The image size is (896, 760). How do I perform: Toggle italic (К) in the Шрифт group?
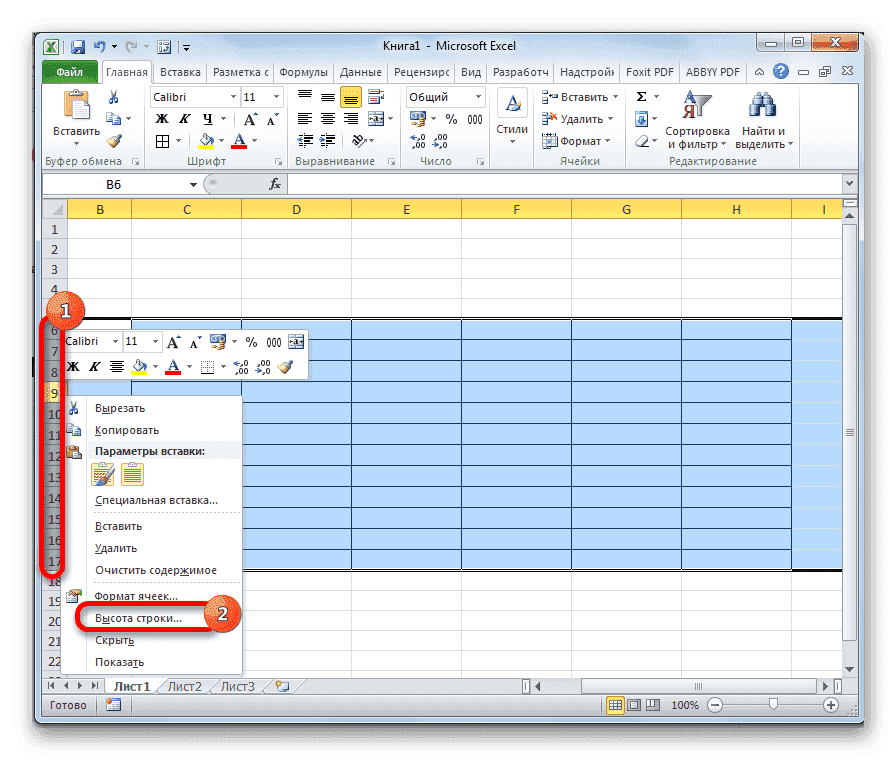(183, 118)
